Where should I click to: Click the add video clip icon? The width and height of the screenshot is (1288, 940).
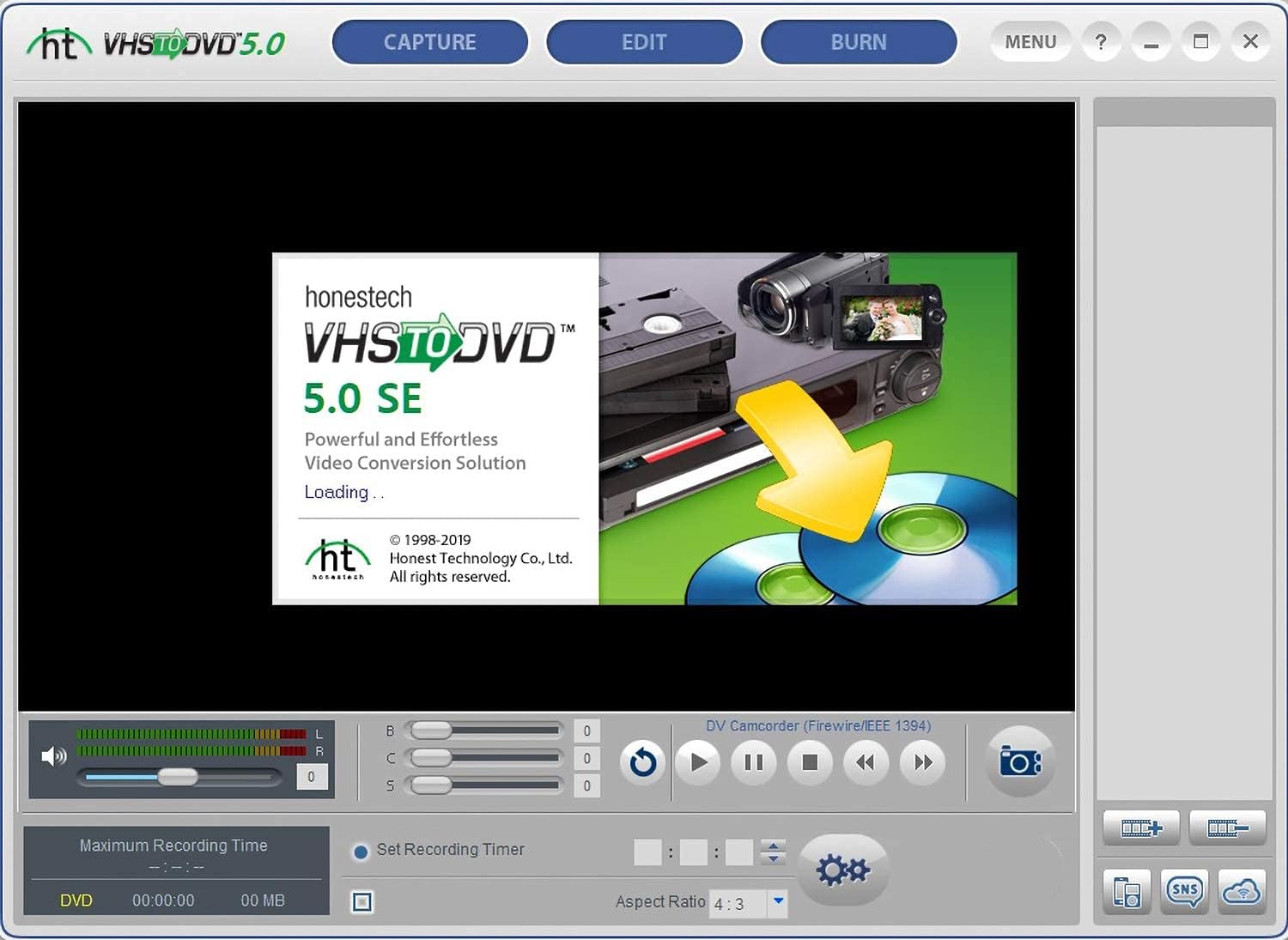(1140, 828)
